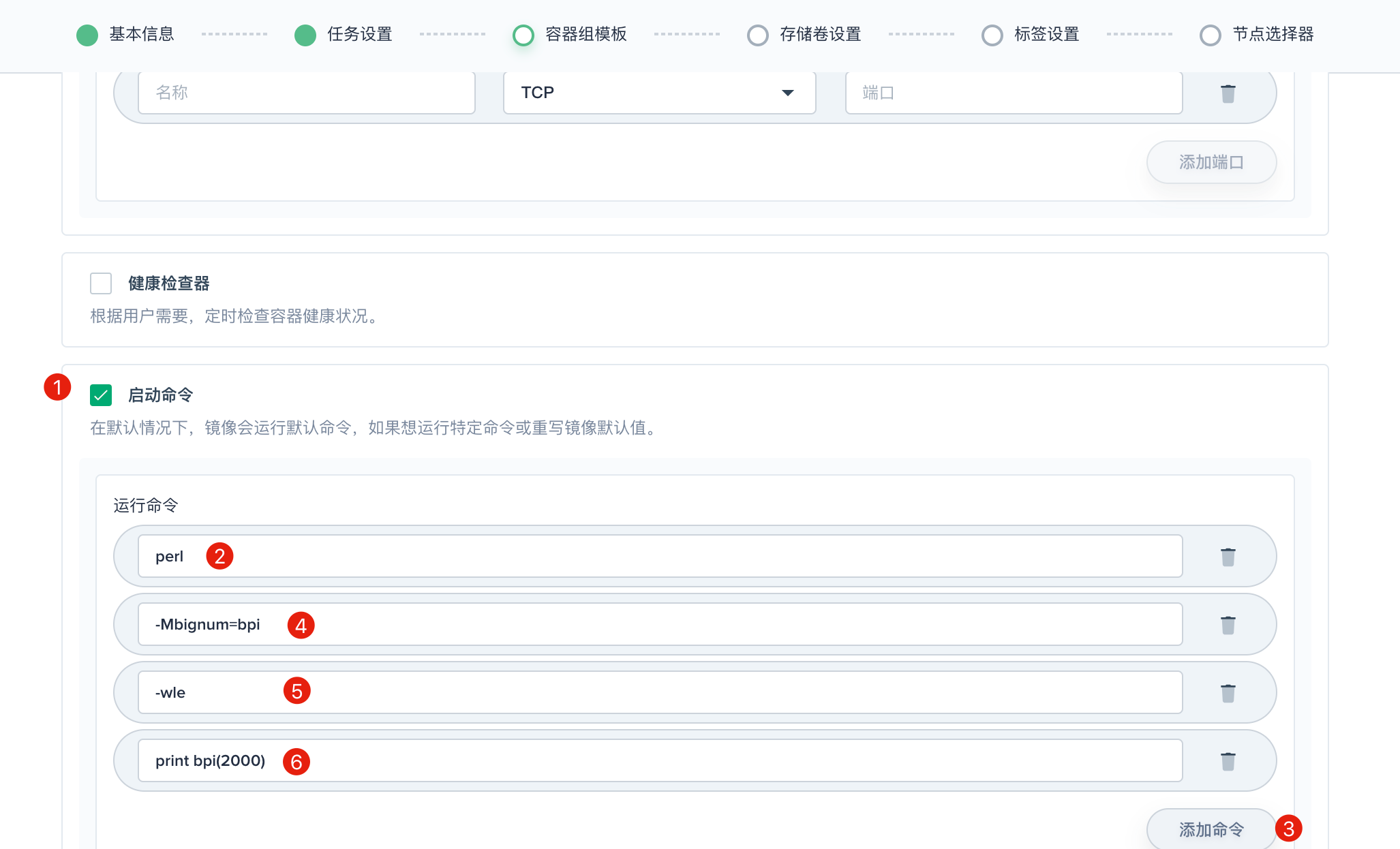Click the 添加端口 button
The height and width of the screenshot is (849, 1400).
(x=1211, y=162)
